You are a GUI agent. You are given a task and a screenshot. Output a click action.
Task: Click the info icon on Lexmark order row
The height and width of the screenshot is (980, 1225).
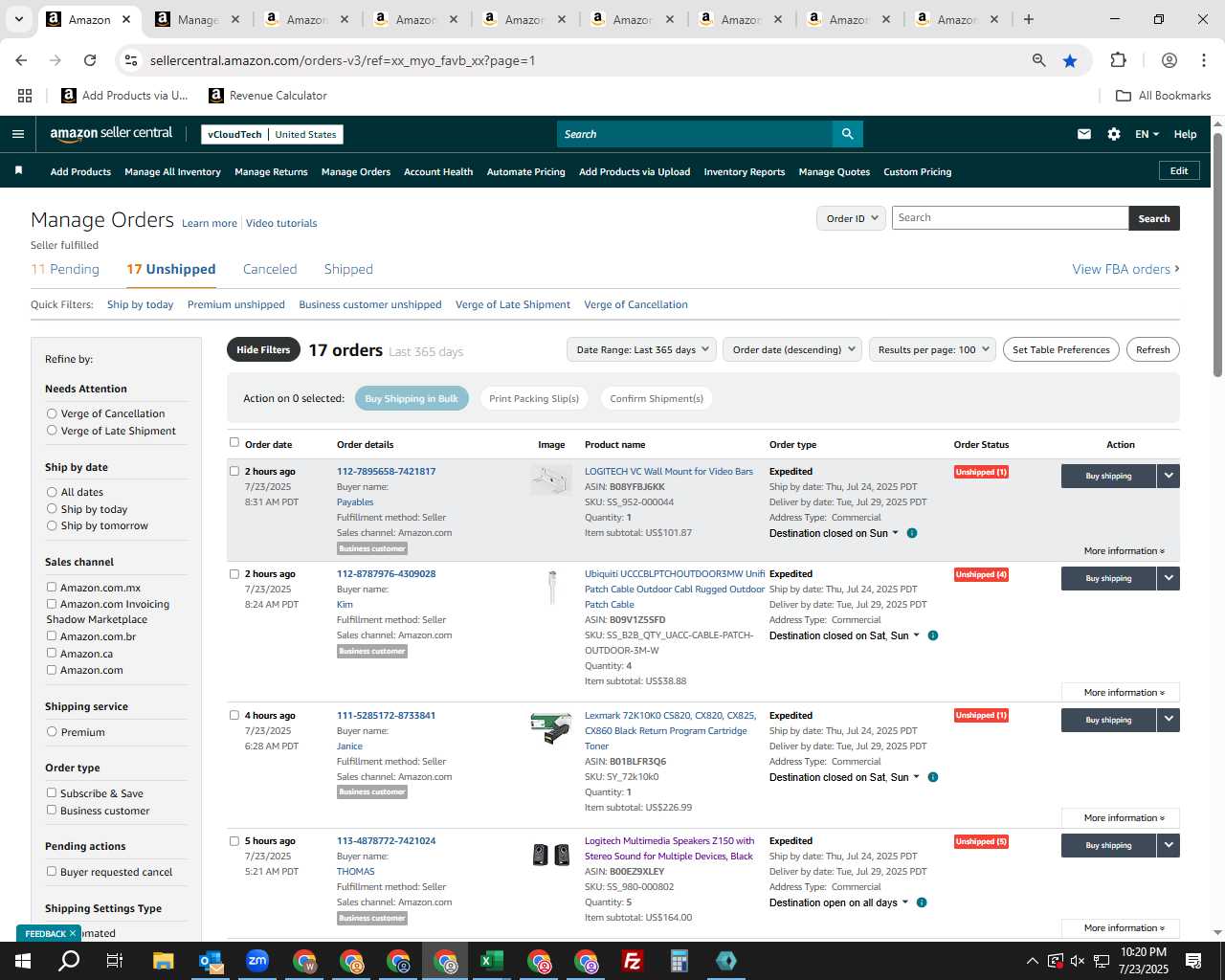pos(933,777)
